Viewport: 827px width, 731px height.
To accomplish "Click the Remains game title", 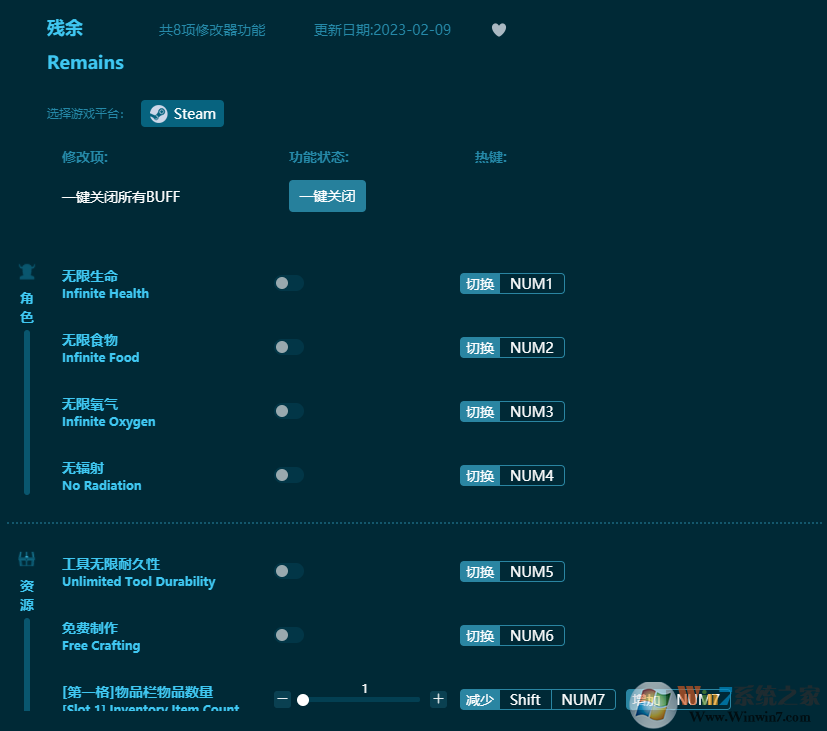I will 85,62.
